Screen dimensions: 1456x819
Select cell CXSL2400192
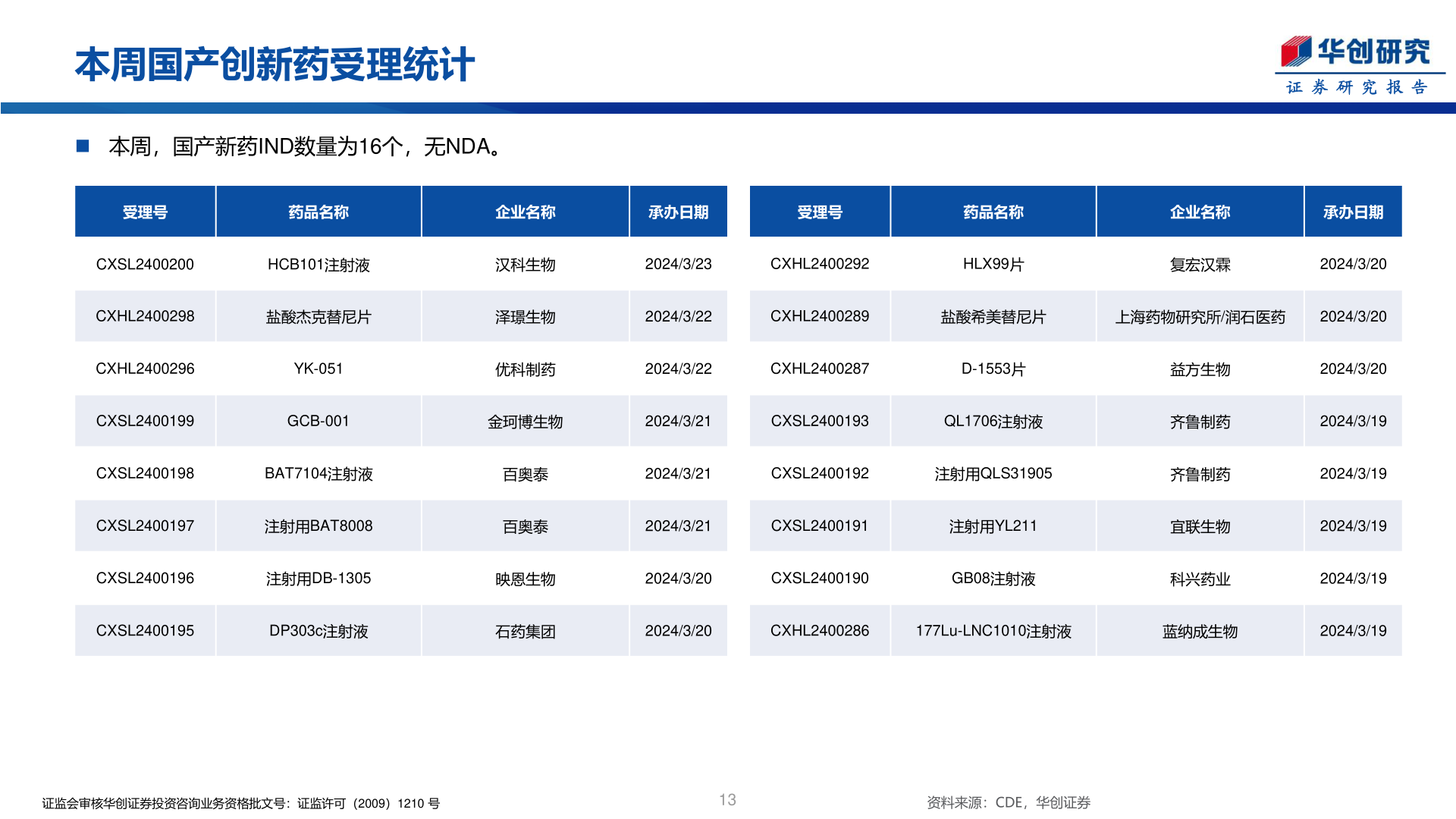tap(820, 473)
